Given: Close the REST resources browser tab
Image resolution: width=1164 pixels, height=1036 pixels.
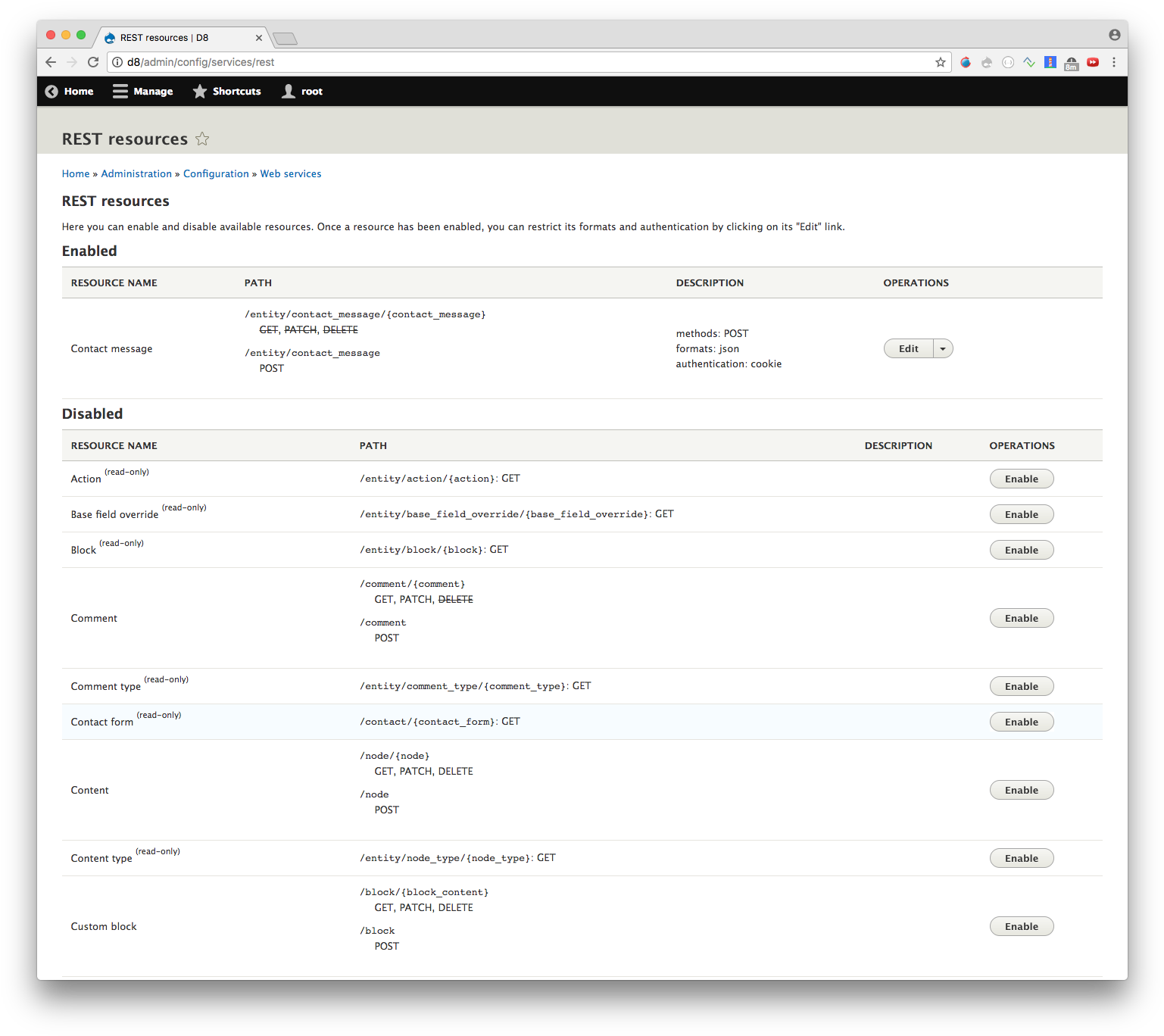Looking at the screenshot, I should 259,37.
